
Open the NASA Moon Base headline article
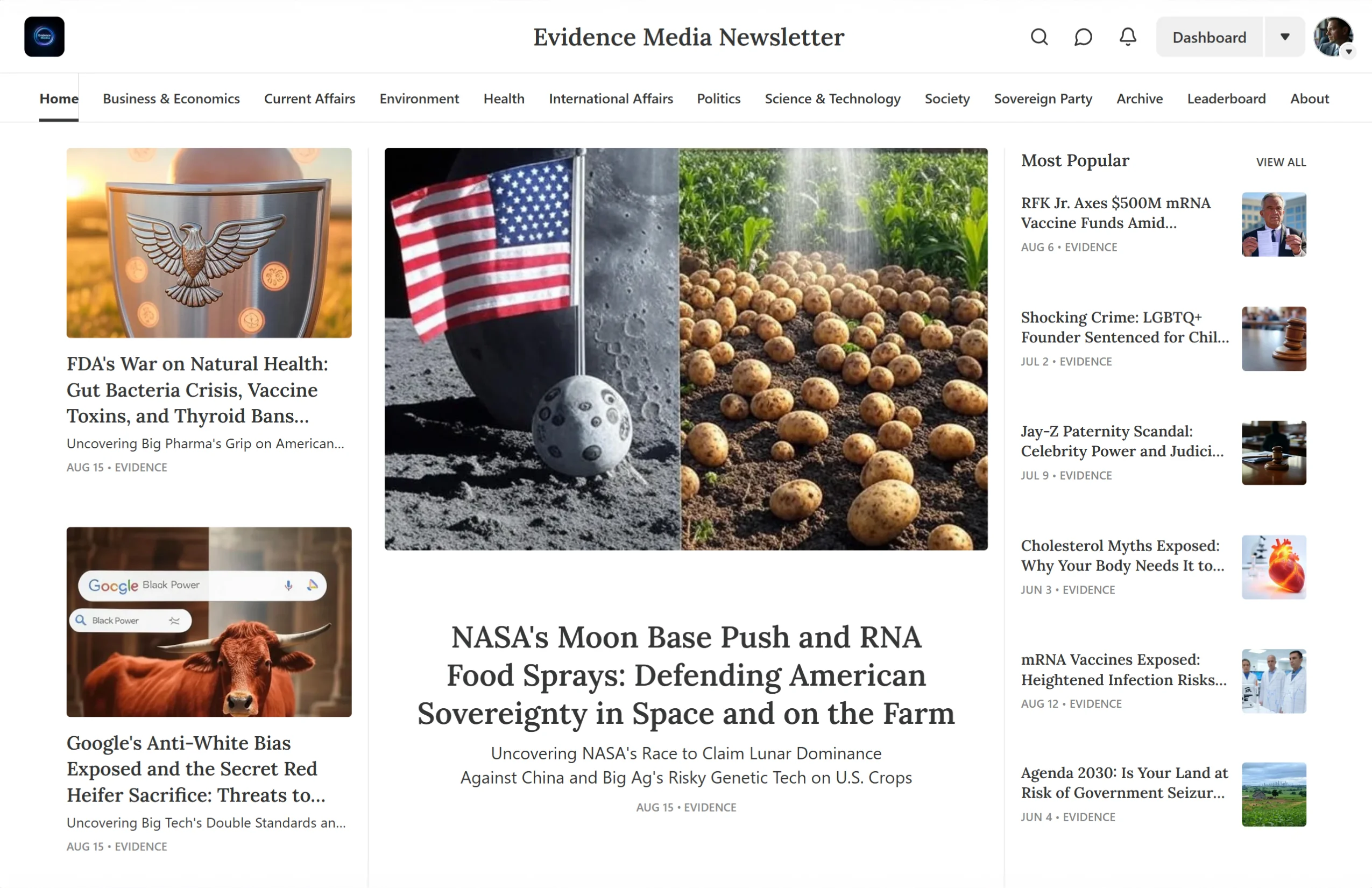(685, 676)
